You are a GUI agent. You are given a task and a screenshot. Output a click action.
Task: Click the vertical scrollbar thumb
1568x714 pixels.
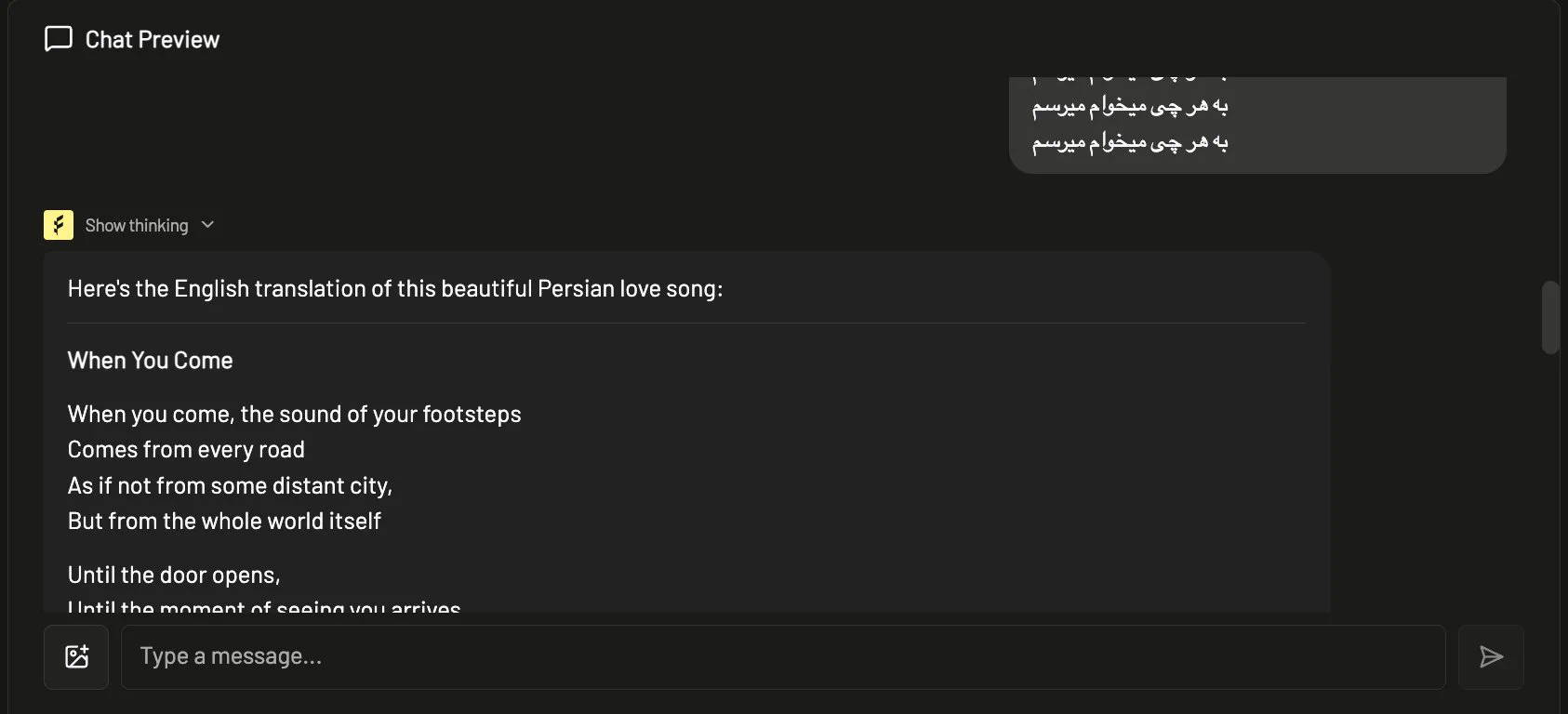(1550, 317)
